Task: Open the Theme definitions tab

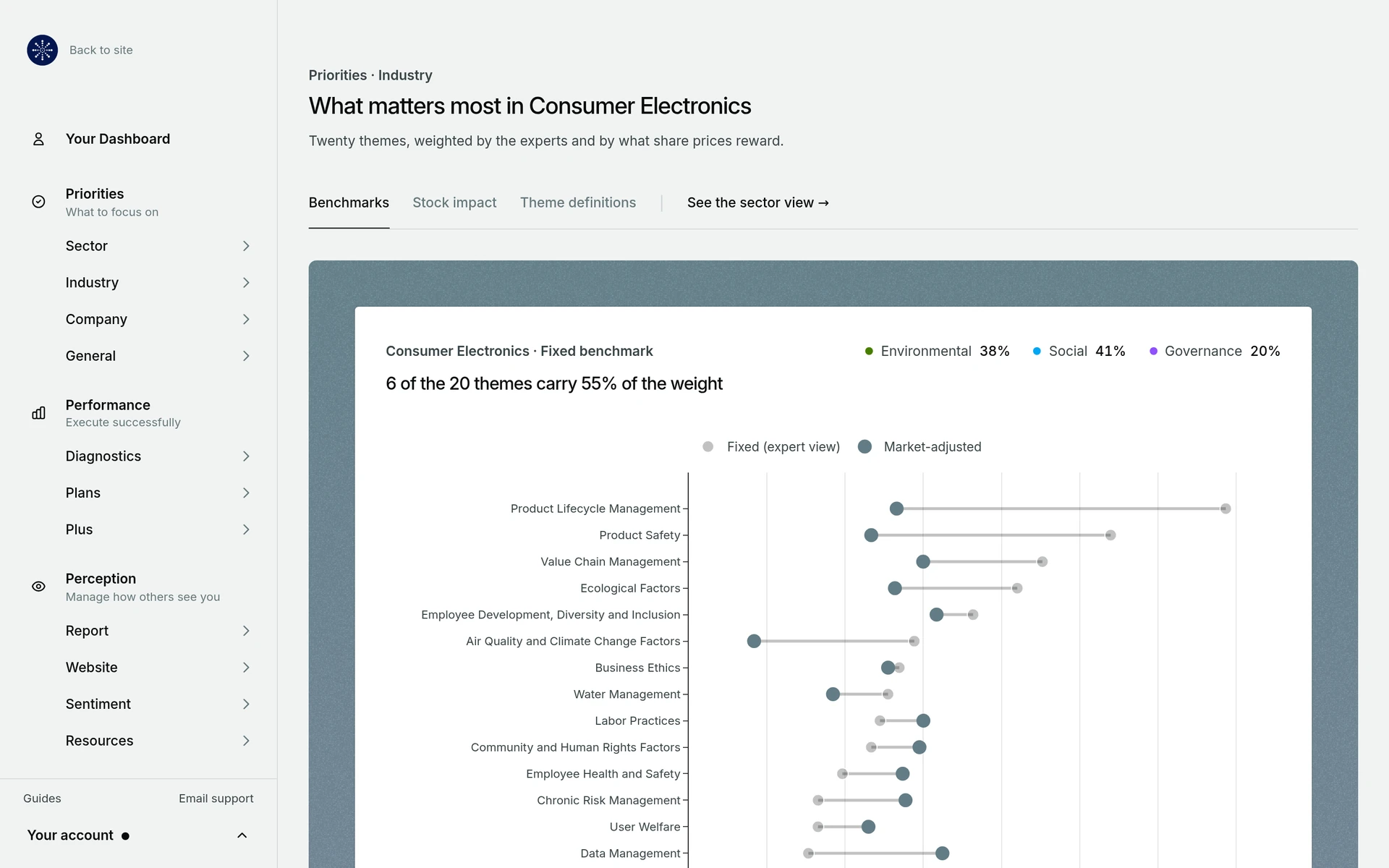Action: [x=578, y=203]
